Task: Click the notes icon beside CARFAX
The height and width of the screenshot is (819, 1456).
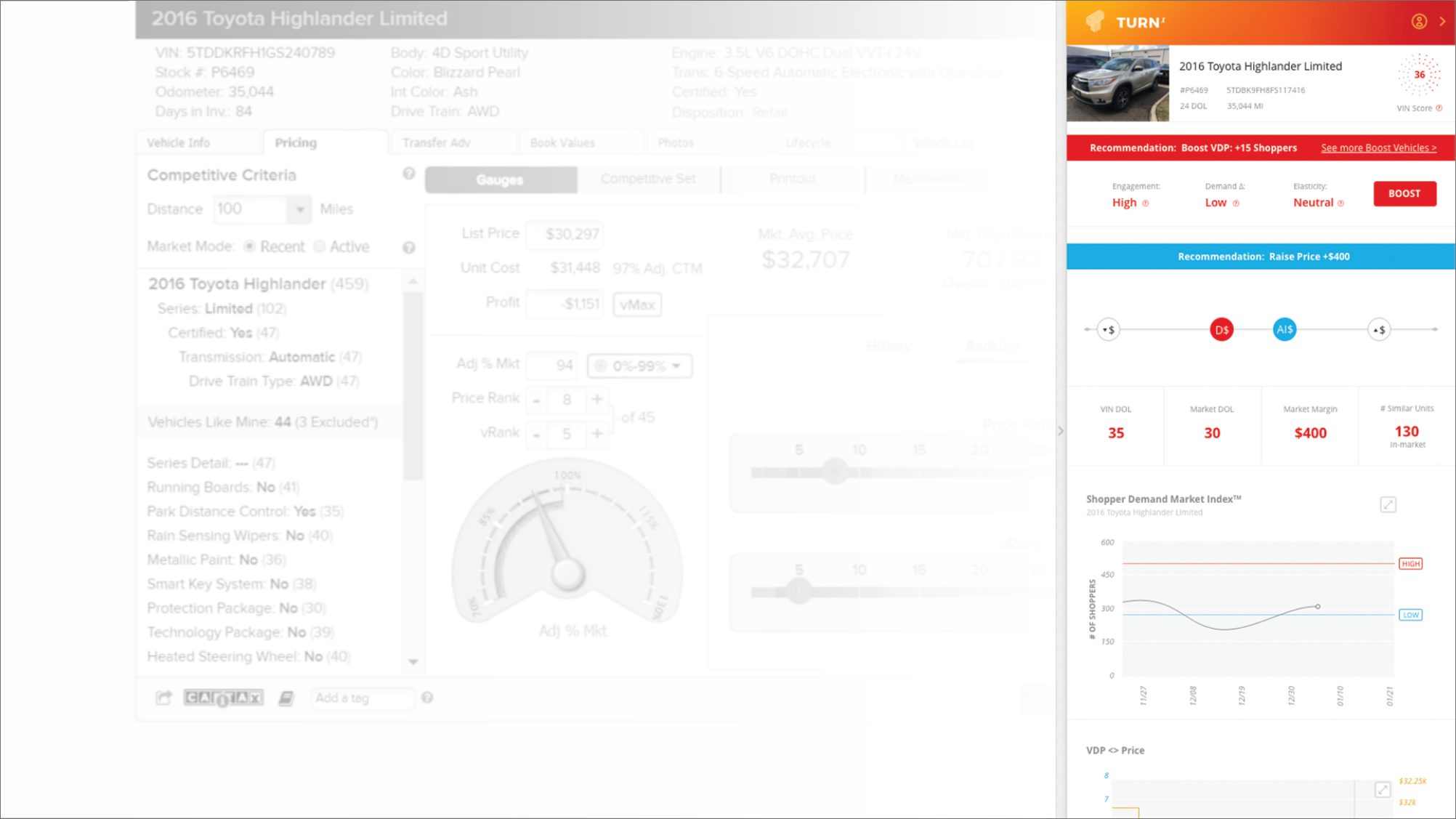Action: [x=286, y=698]
